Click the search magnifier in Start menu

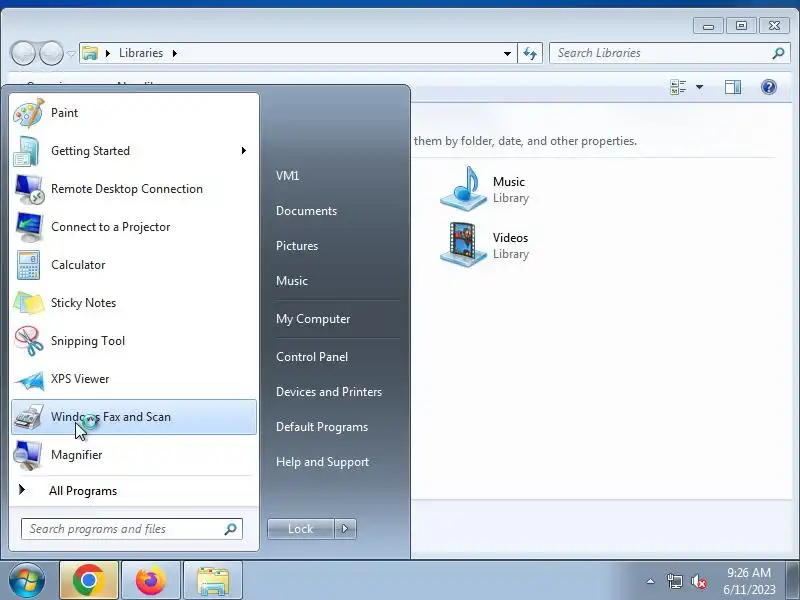click(230, 529)
